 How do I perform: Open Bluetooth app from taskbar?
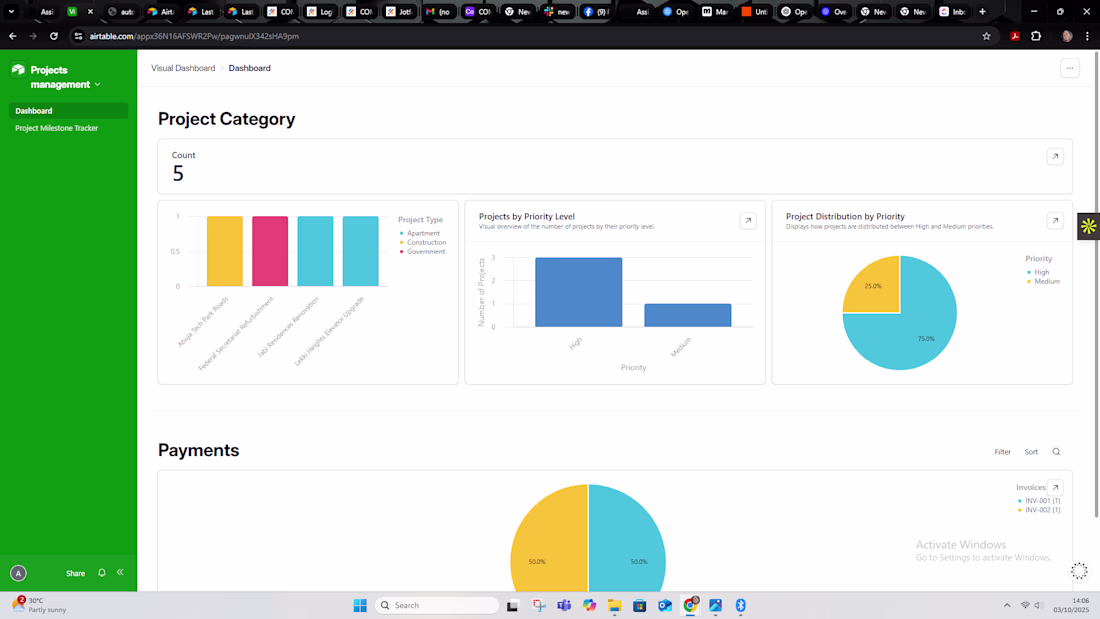pyautogui.click(x=741, y=605)
